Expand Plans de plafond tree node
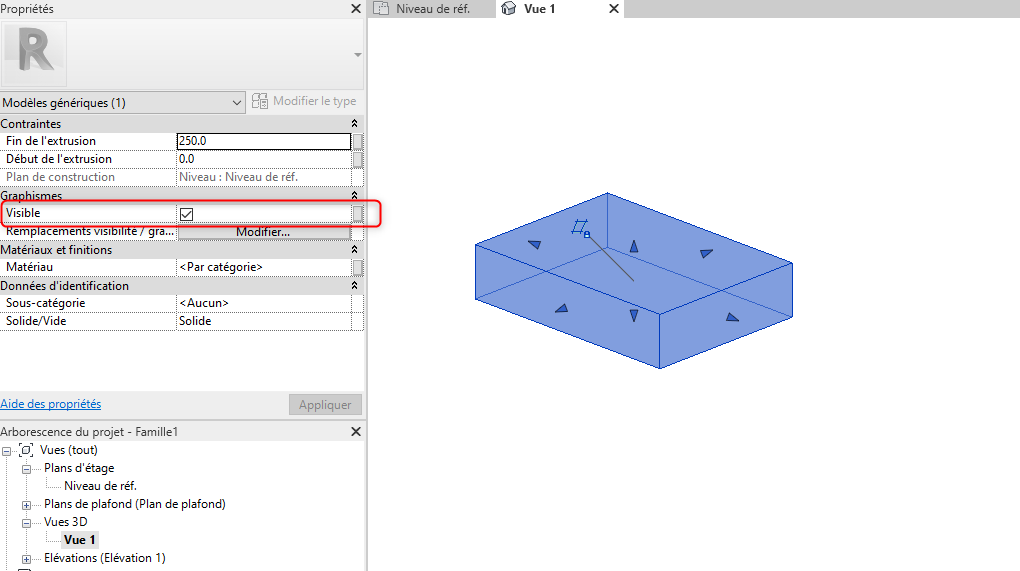 [27, 504]
